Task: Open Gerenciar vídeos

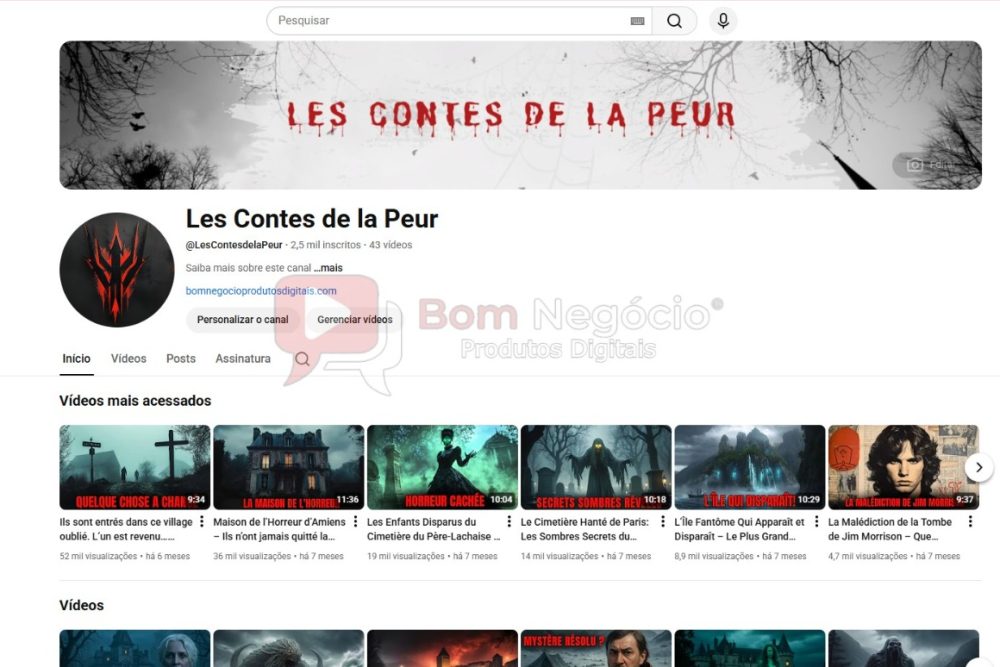Action: [x=355, y=320]
